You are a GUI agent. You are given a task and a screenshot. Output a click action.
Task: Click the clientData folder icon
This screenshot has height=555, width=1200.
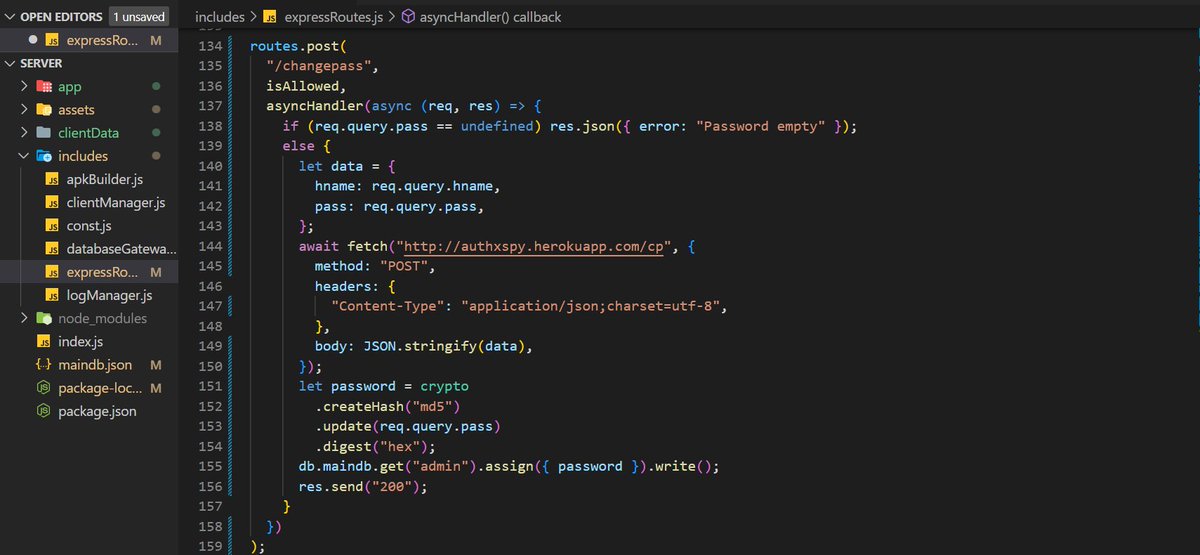point(44,133)
